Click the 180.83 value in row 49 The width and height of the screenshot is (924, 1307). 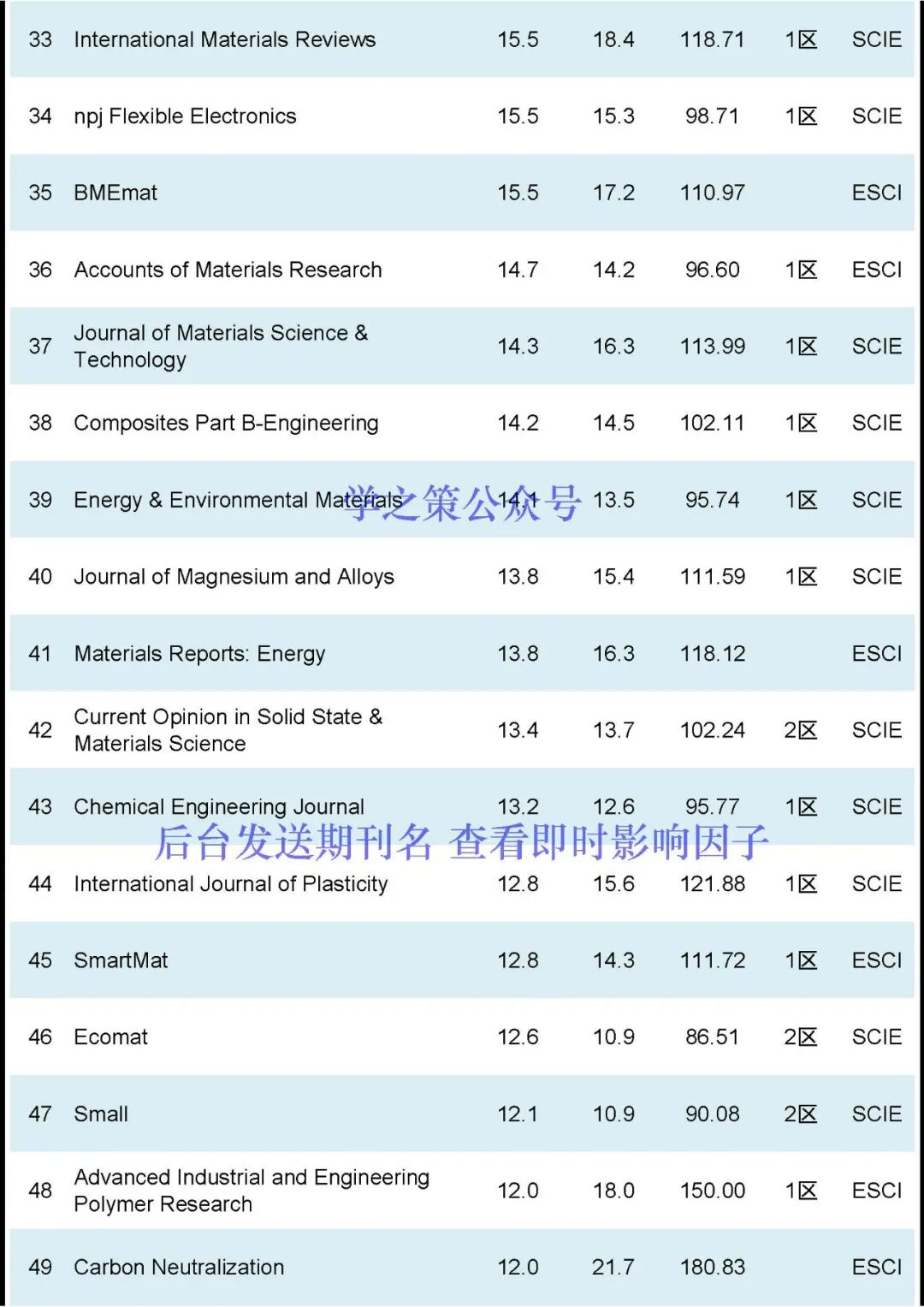pyautogui.click(x=712, y=1267)
